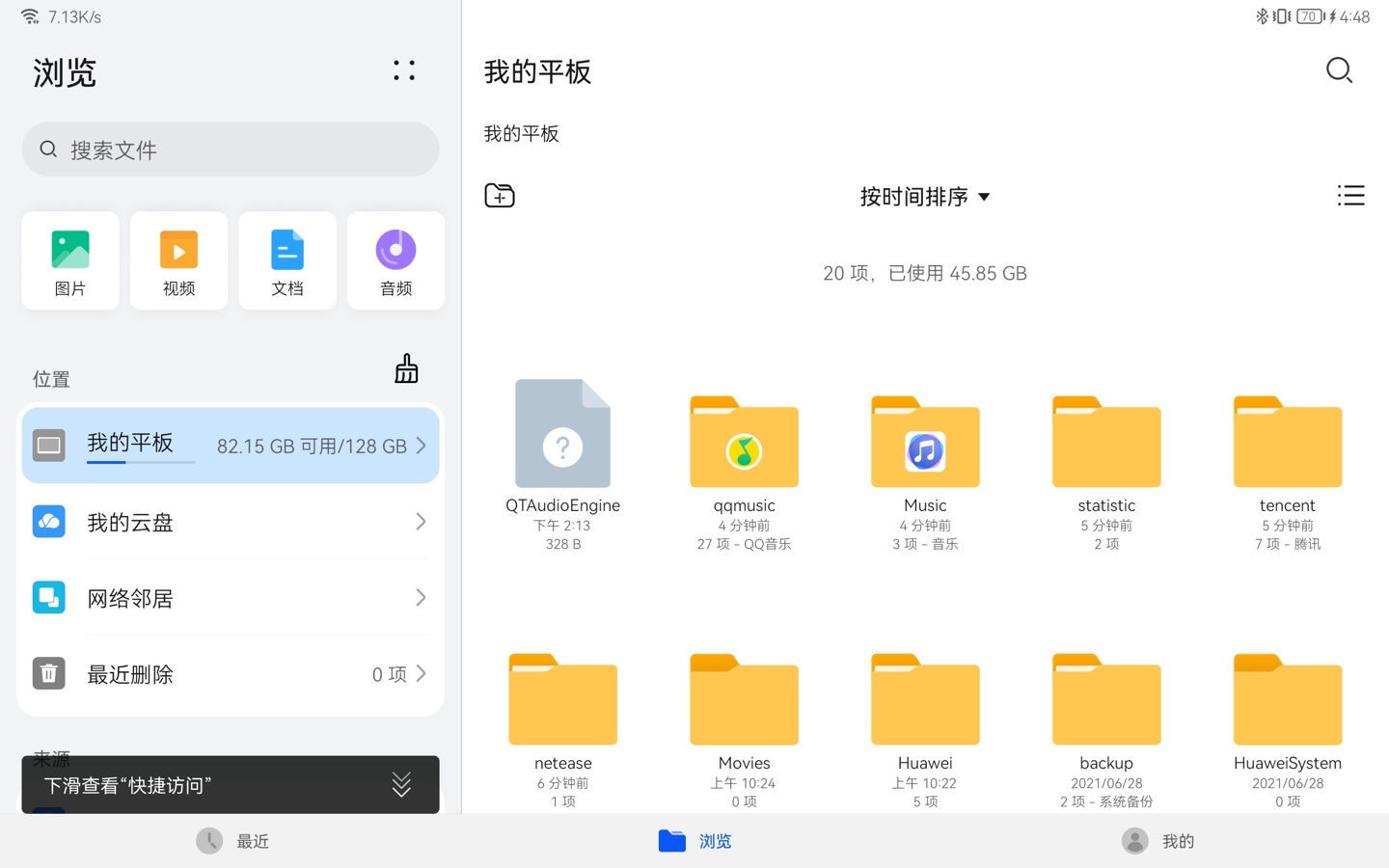This screenshot has height=868, width=1389.
Task: Open 网络邻居 network neighbors
Action: 230,597
